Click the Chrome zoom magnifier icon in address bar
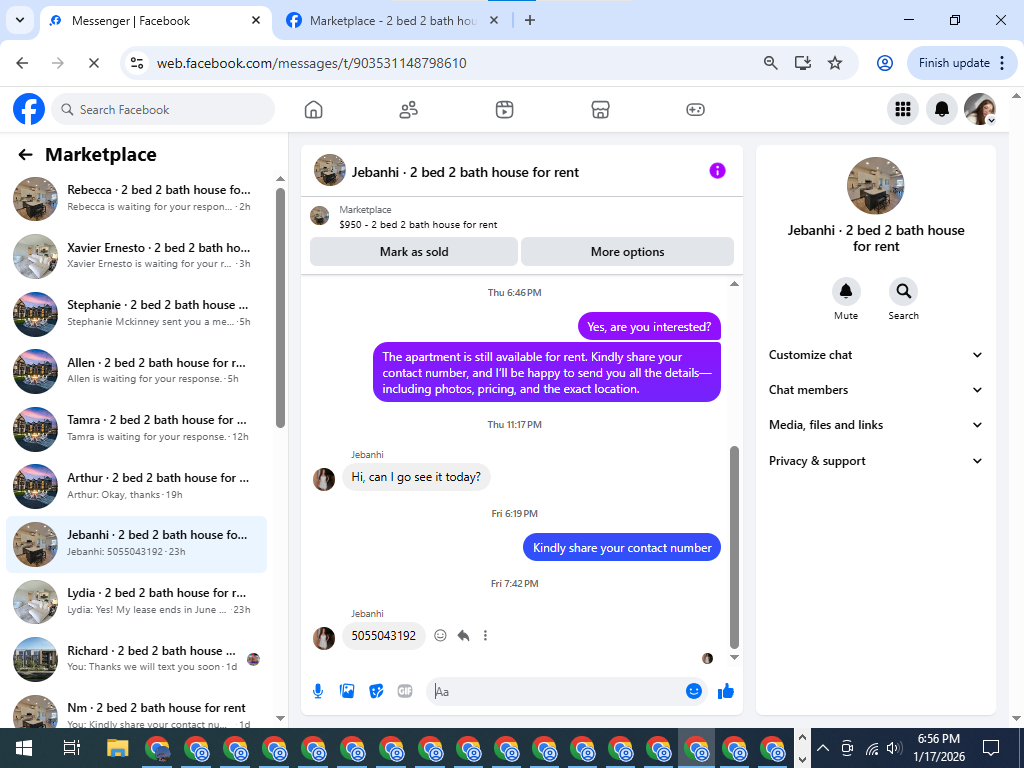This screenshot has height=768, width=1024. pos(771,63)
